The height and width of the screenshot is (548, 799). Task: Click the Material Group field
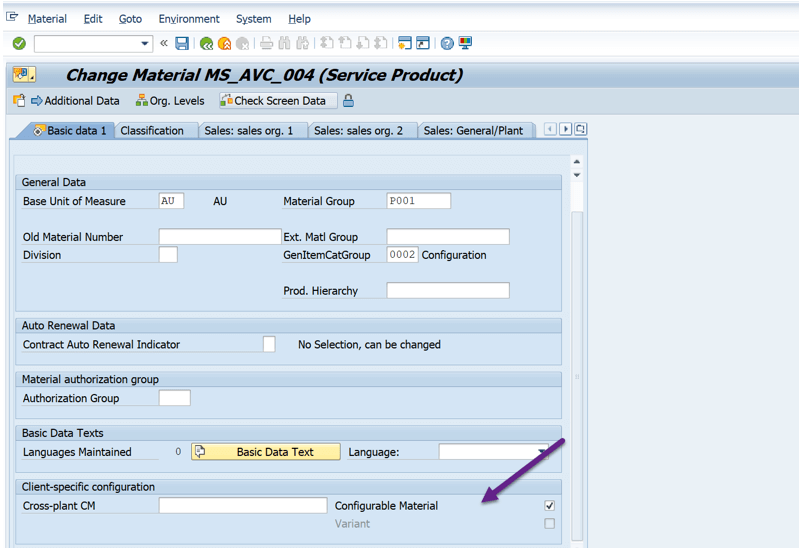click(419, 201)
